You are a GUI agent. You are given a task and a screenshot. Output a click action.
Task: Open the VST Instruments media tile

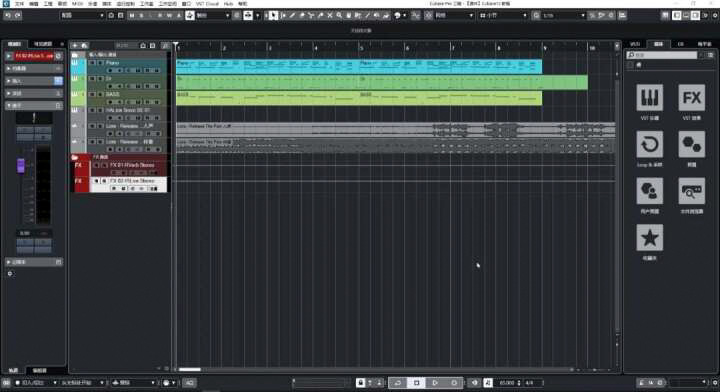(x=649, y=97)
